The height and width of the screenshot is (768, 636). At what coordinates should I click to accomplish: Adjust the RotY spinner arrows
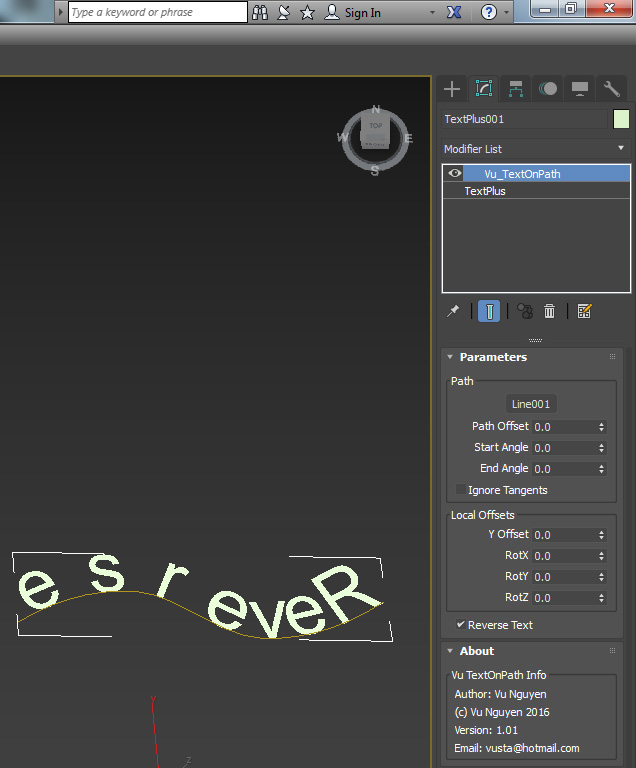(602, 577)
